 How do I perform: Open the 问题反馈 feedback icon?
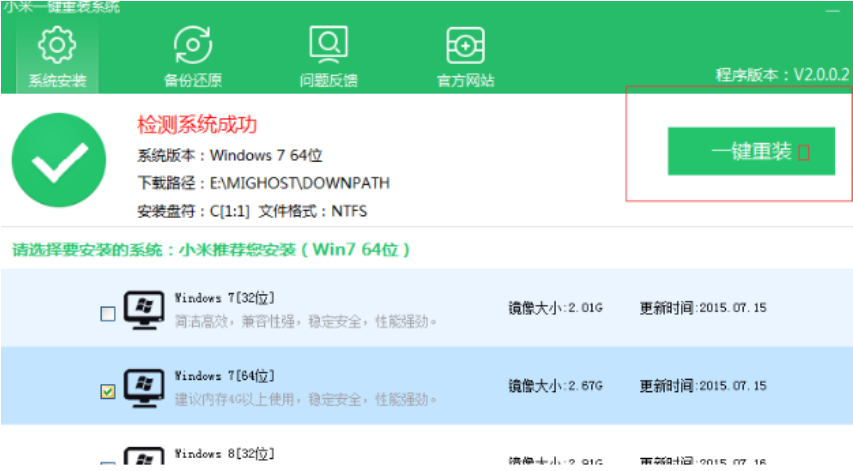pyautogui.click(x=329, y=45)
